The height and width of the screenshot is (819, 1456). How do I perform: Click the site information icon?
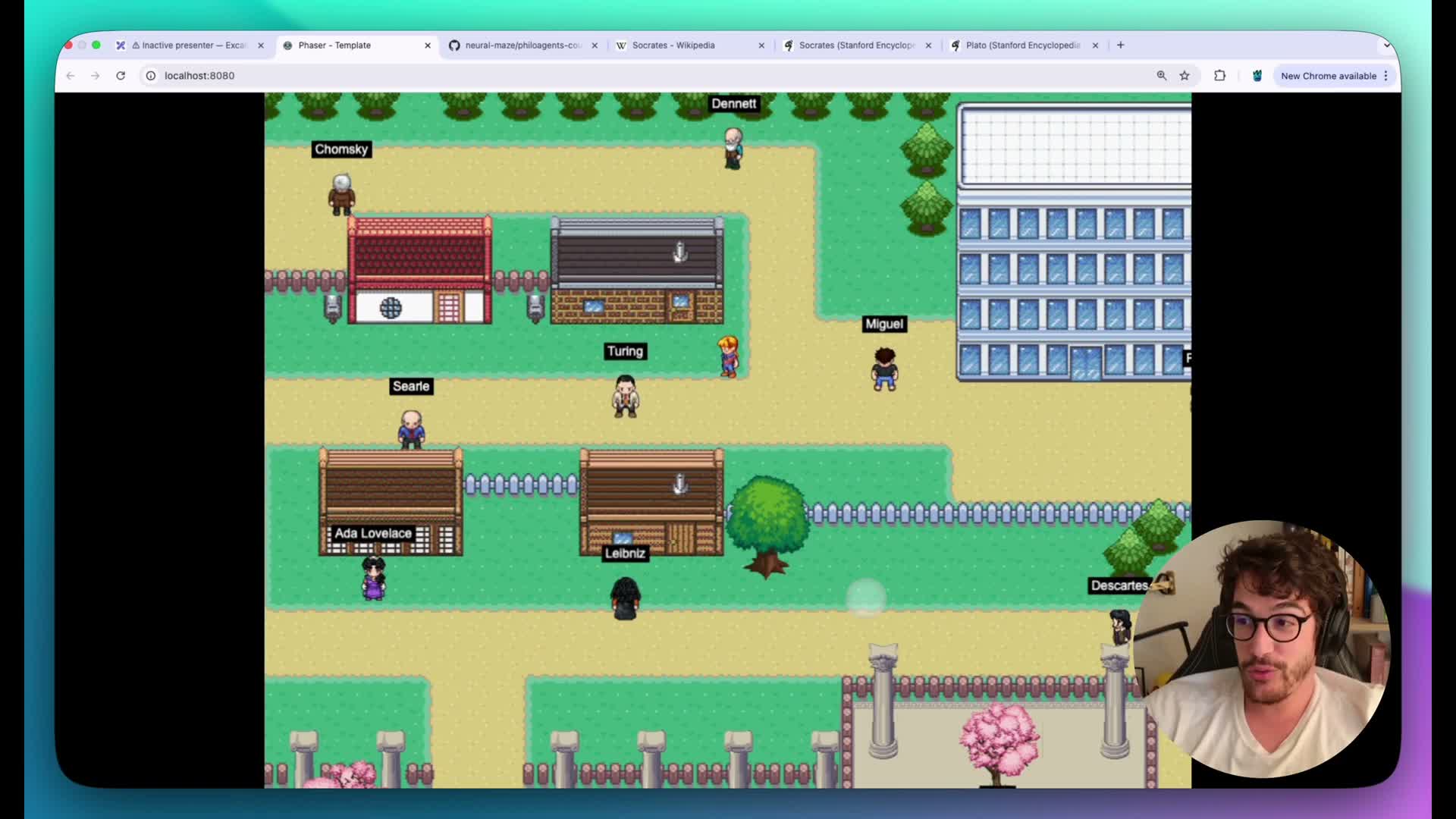[x=151, y=76]
